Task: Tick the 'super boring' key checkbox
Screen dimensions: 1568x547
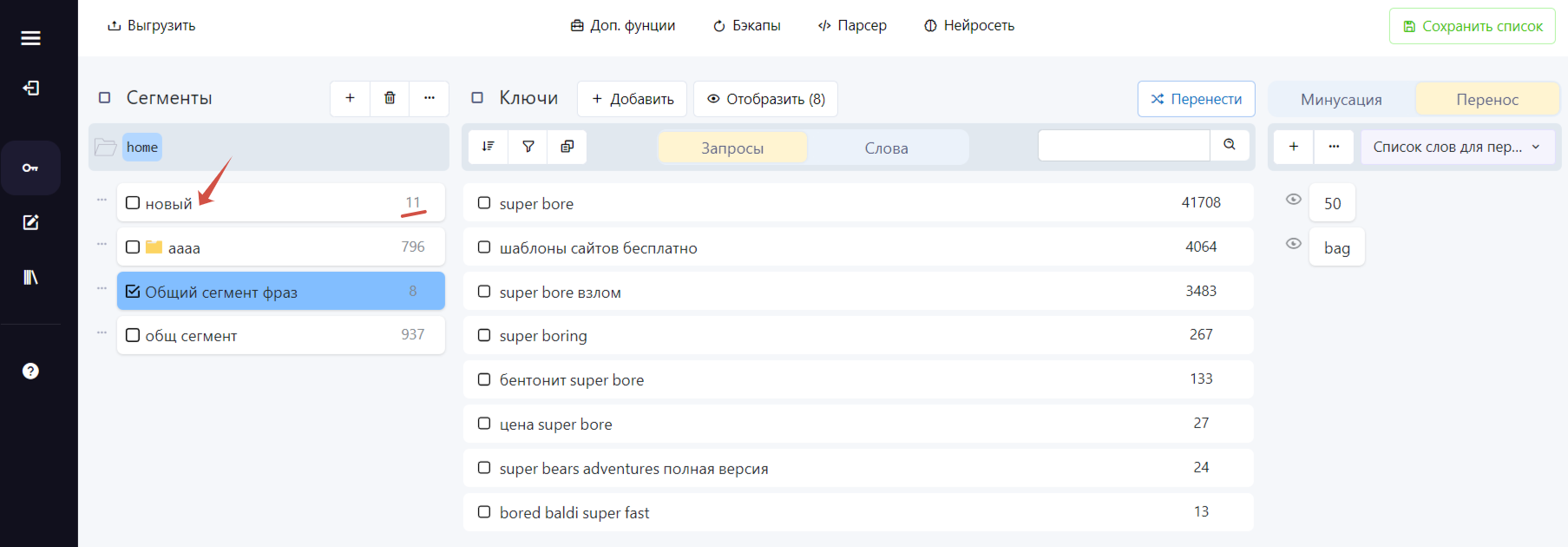Action: 484,335
